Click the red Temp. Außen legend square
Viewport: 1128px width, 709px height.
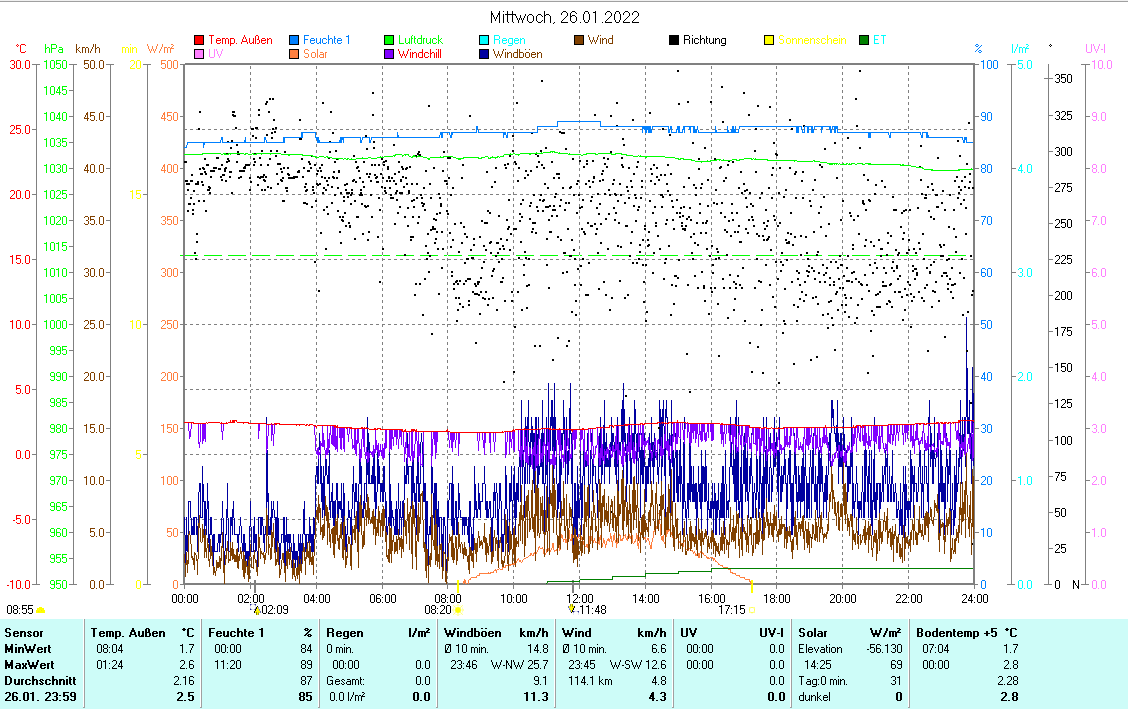coord(199,40)
